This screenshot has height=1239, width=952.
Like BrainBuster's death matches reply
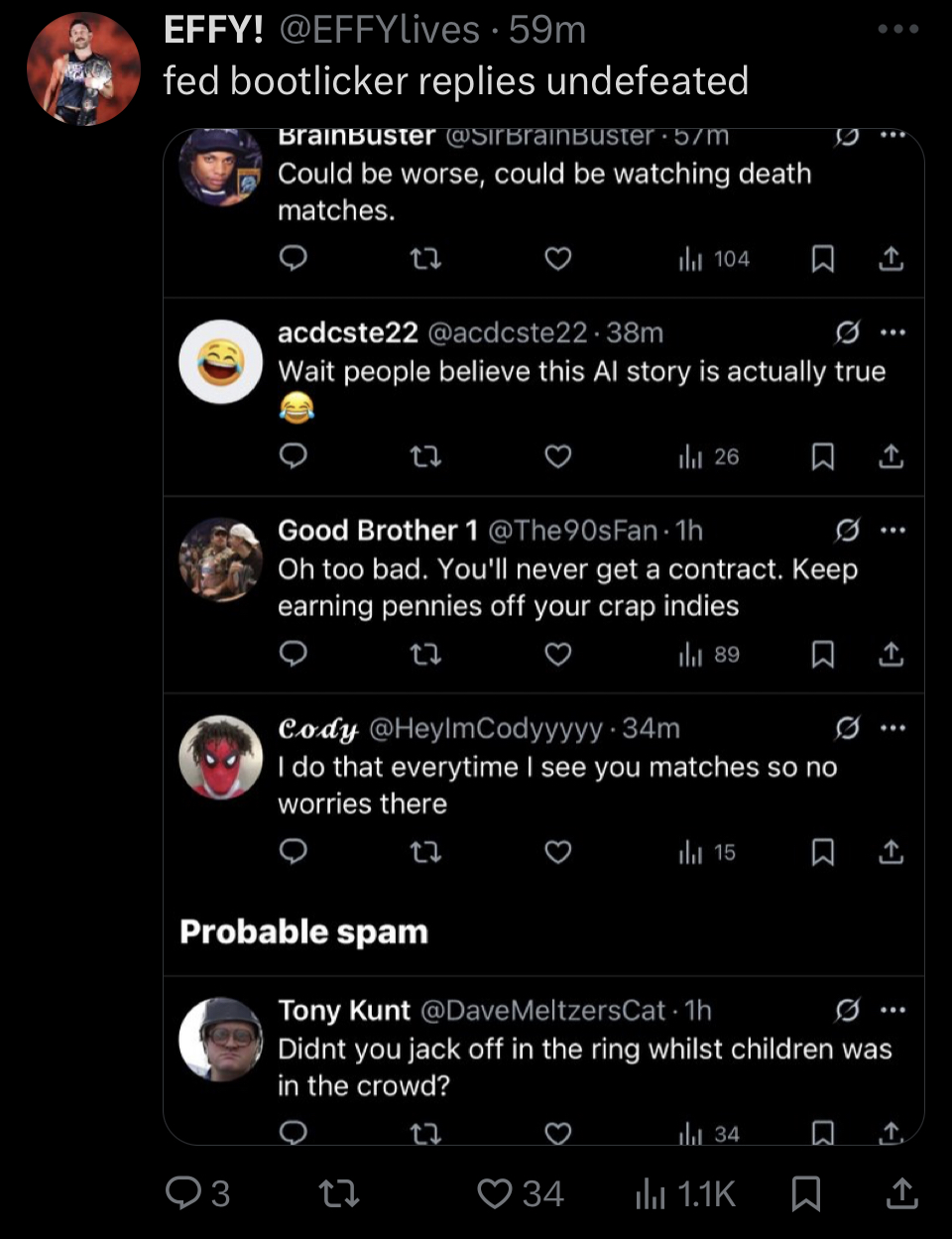[558, 259]
